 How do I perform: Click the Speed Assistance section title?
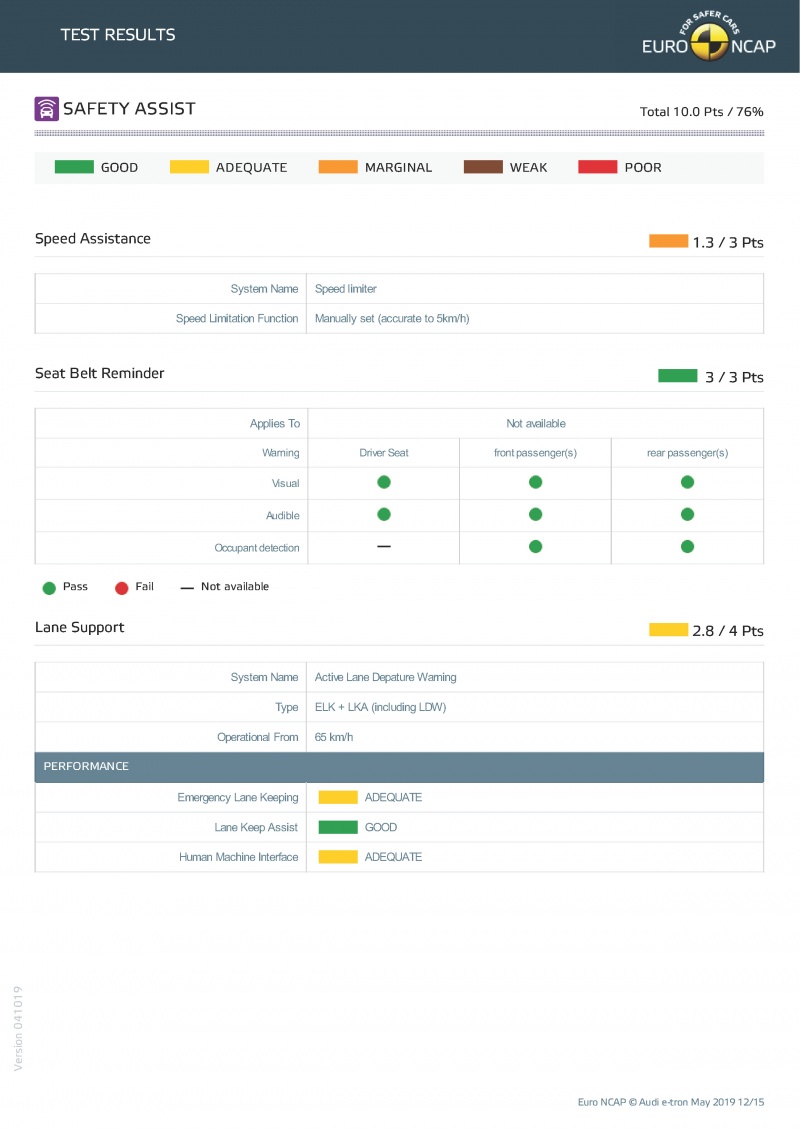click(x=93, y=239)
